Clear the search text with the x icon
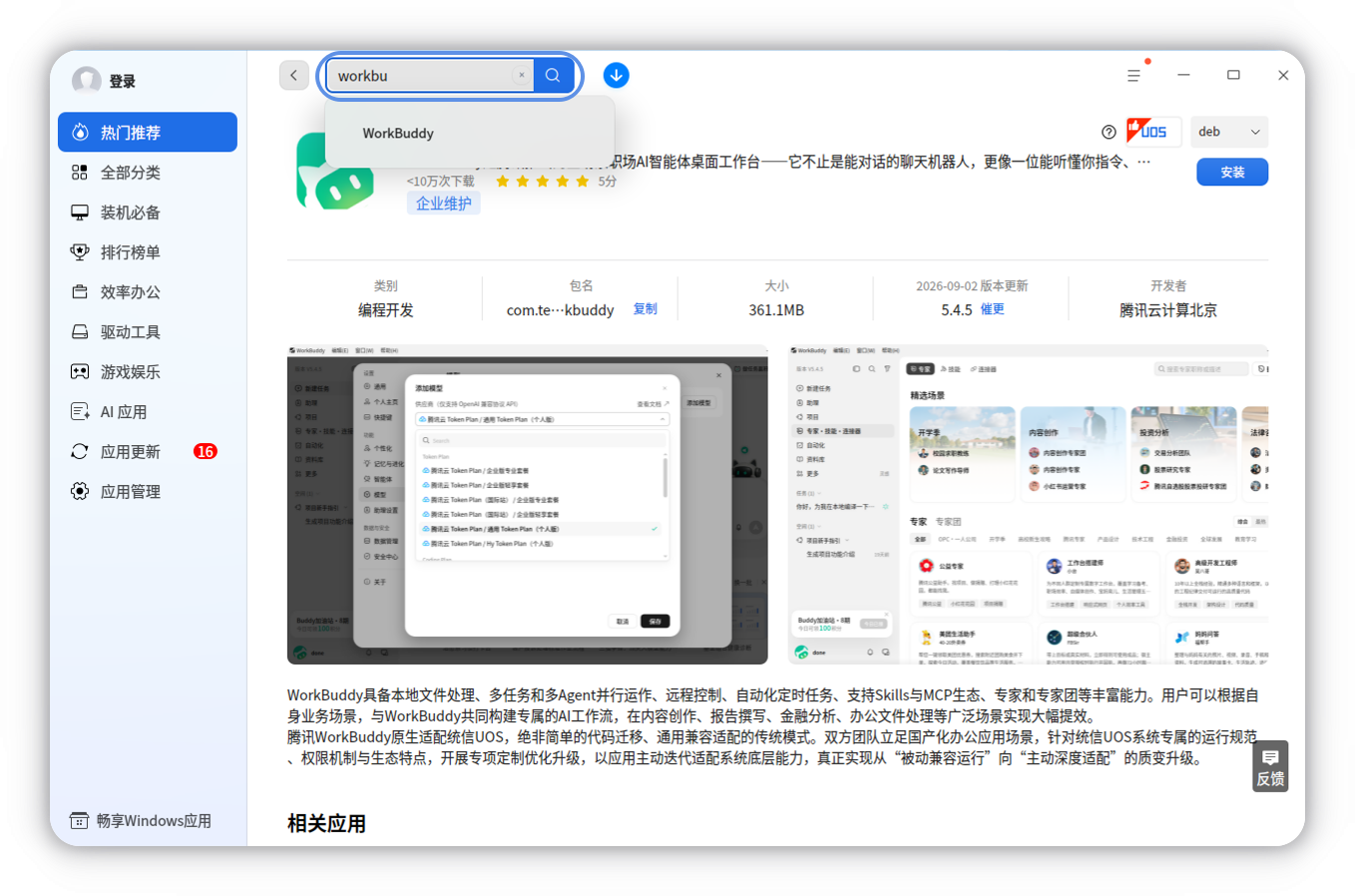Image resolution: width=1355 pixels, height=896 pixels. coord(521,76)
